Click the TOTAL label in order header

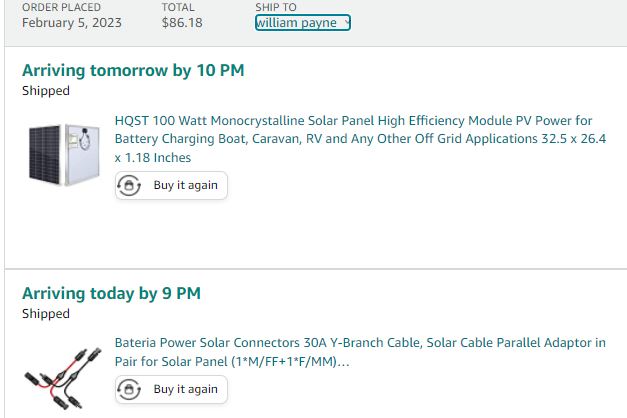(x=178, y=7)
